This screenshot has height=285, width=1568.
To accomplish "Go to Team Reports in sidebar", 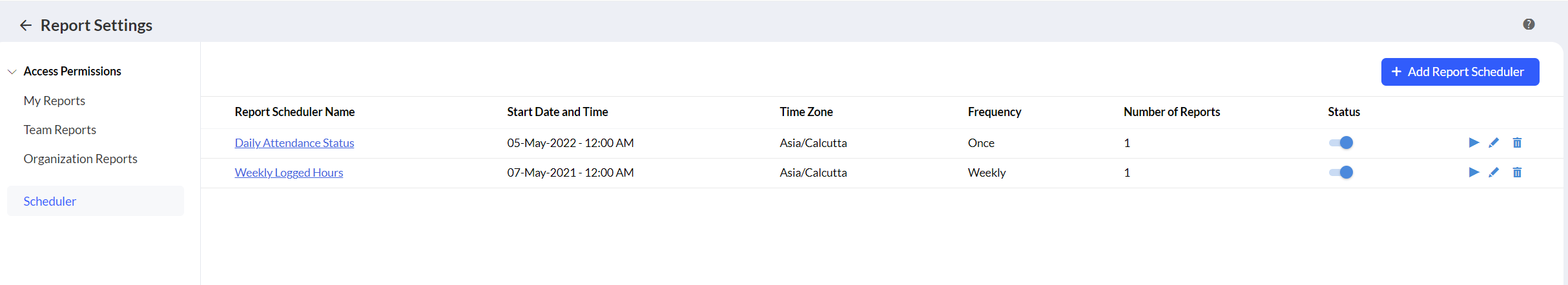I will pos(59,130).
